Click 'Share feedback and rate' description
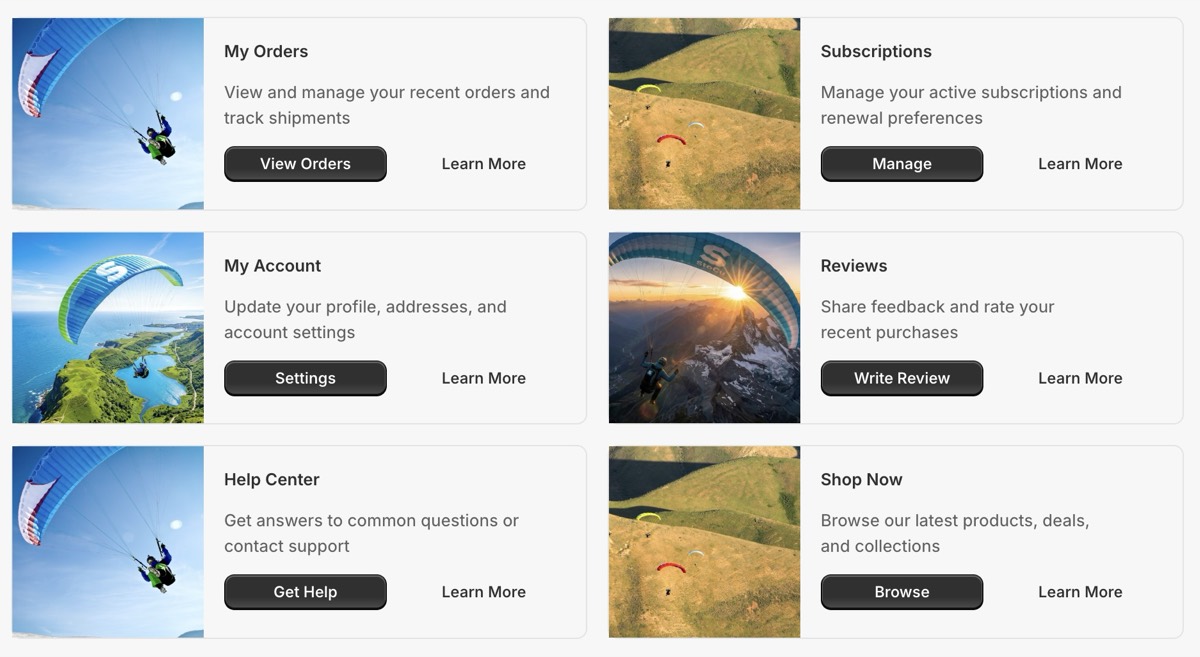 pos(938,319)
